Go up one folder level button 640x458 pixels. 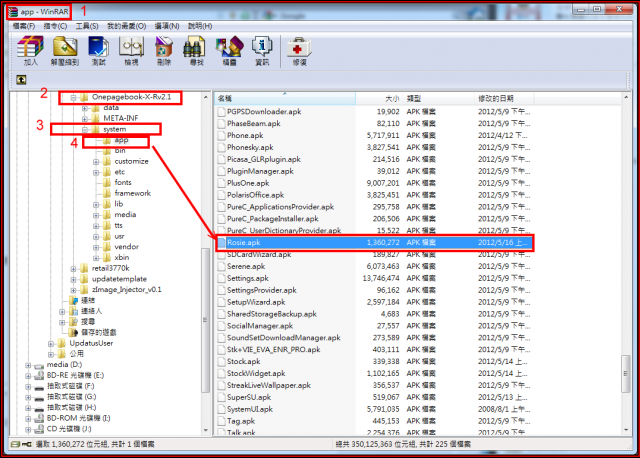pos(21,80)
